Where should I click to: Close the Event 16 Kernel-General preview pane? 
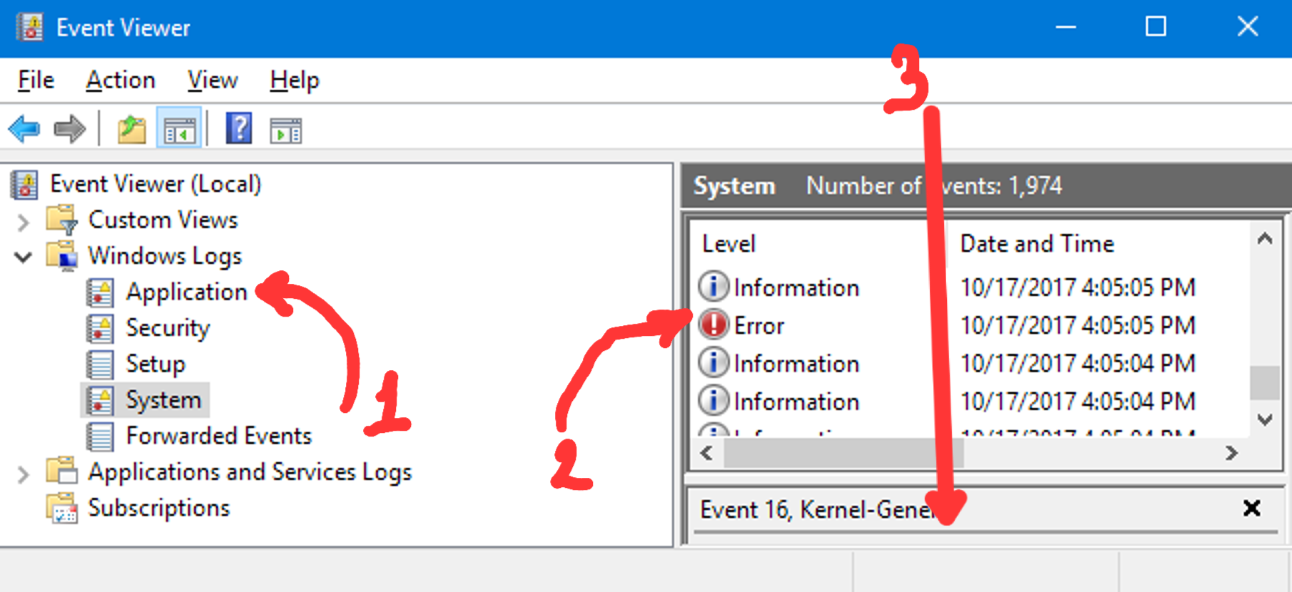(x=1252, y=509)
